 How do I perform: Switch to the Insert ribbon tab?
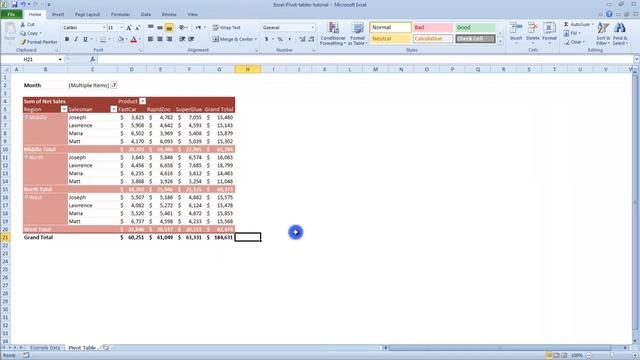[58, 14]
